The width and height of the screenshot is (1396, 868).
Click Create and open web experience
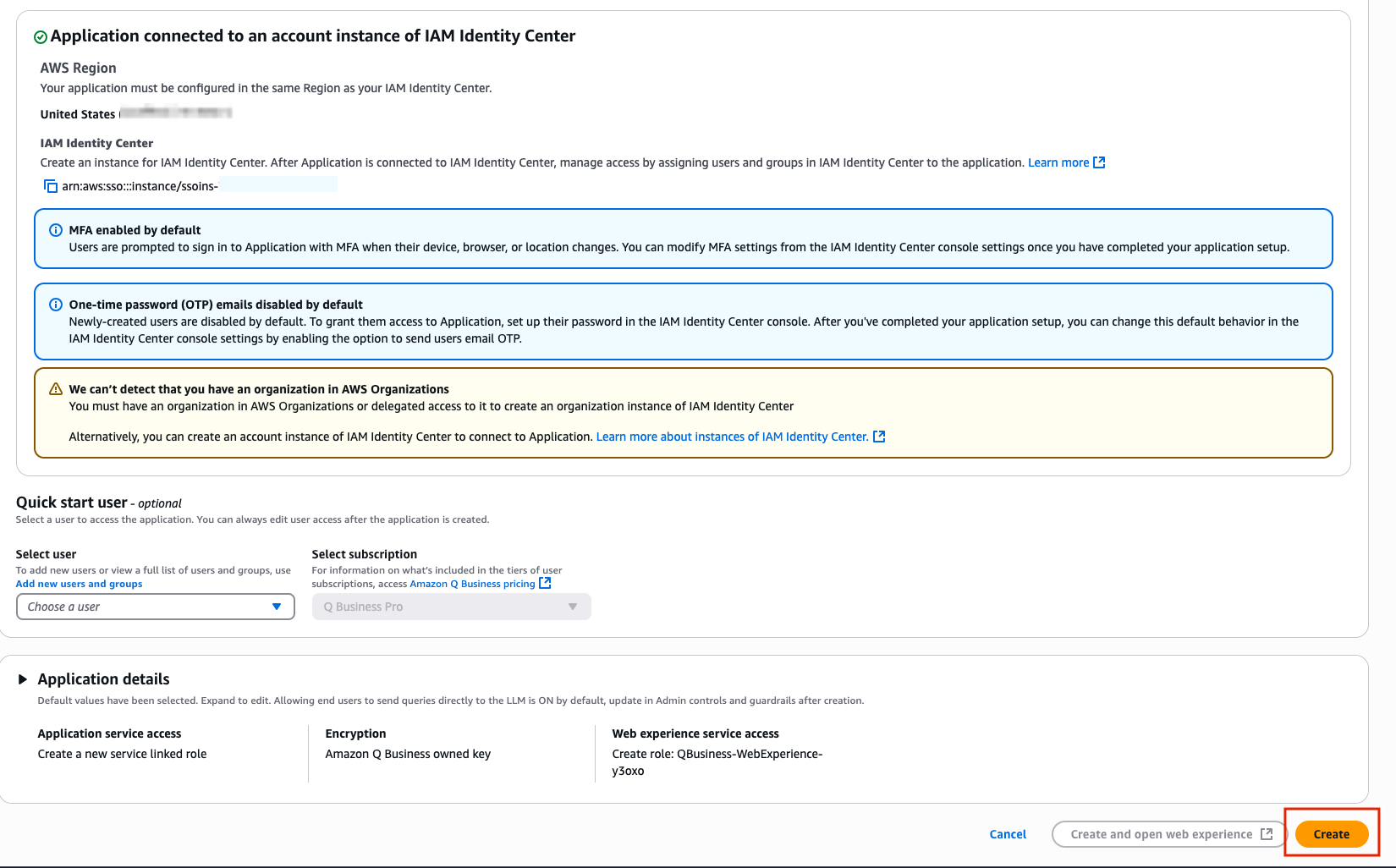pyautogui.click(x=1171, y=834)
